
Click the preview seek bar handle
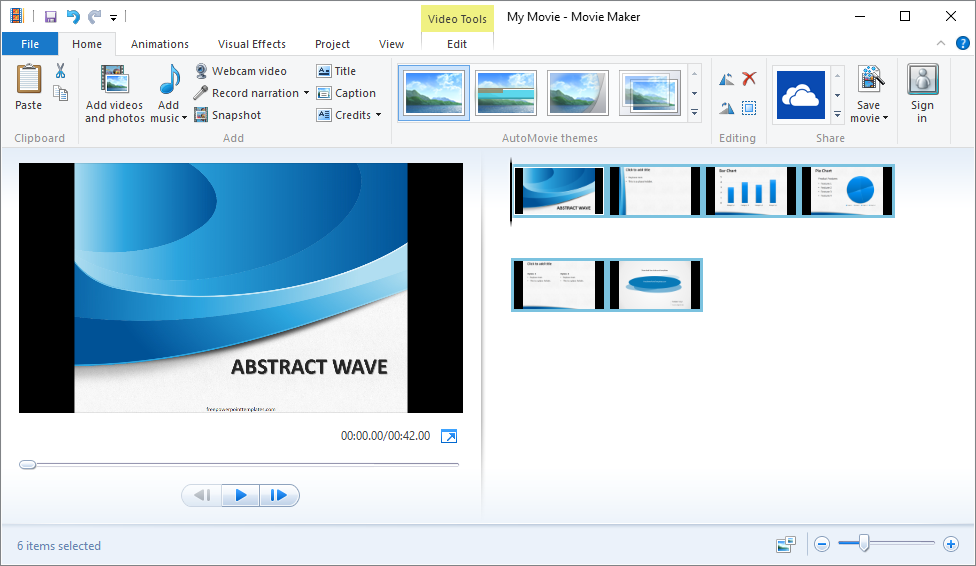tap(27, 465)
